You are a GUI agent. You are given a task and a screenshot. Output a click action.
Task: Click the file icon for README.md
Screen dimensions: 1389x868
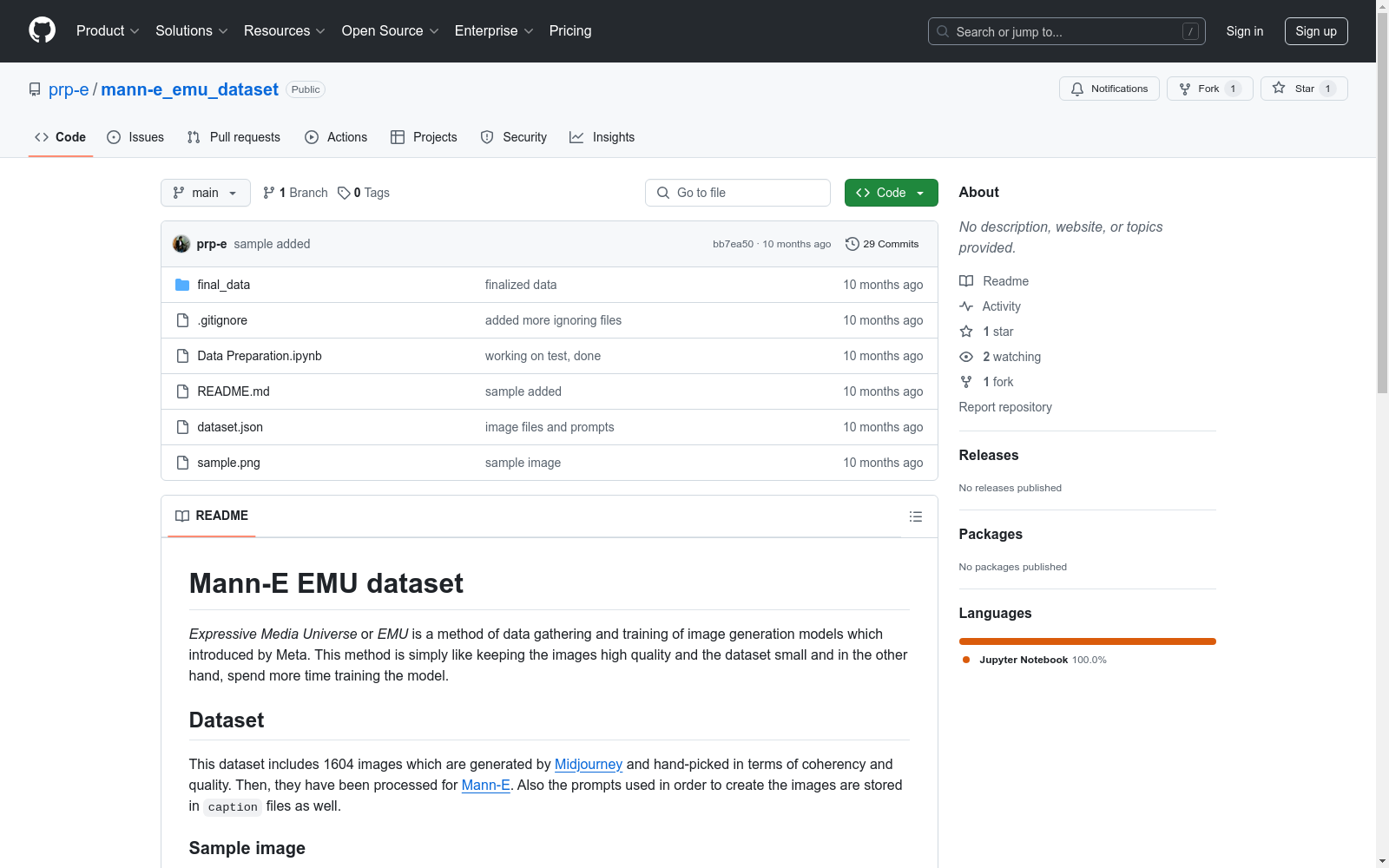pyautogui.click(x=182, y=391)
